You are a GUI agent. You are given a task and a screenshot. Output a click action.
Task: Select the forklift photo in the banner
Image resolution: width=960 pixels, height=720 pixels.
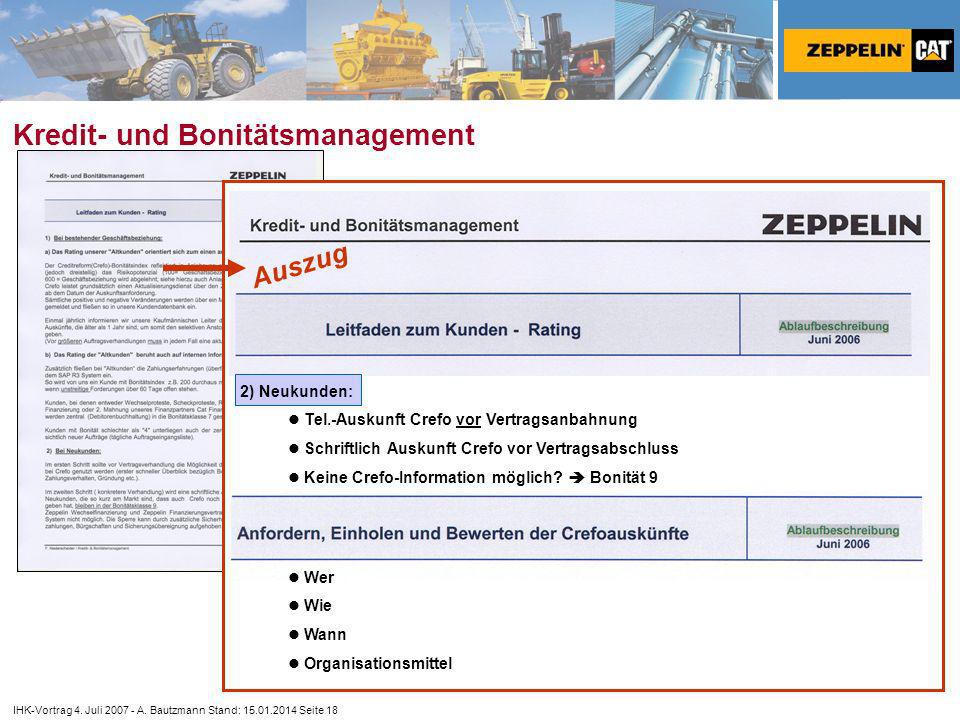533,50
